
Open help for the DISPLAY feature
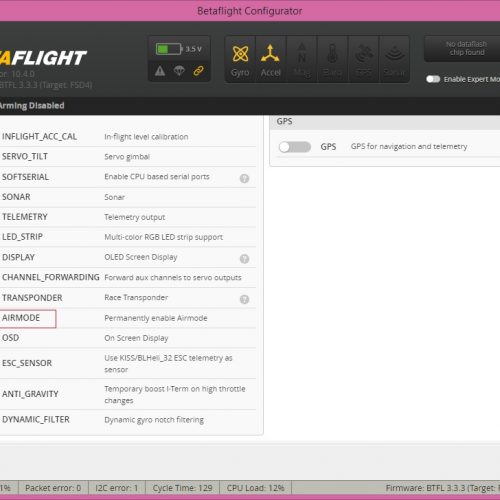[244, 259]
